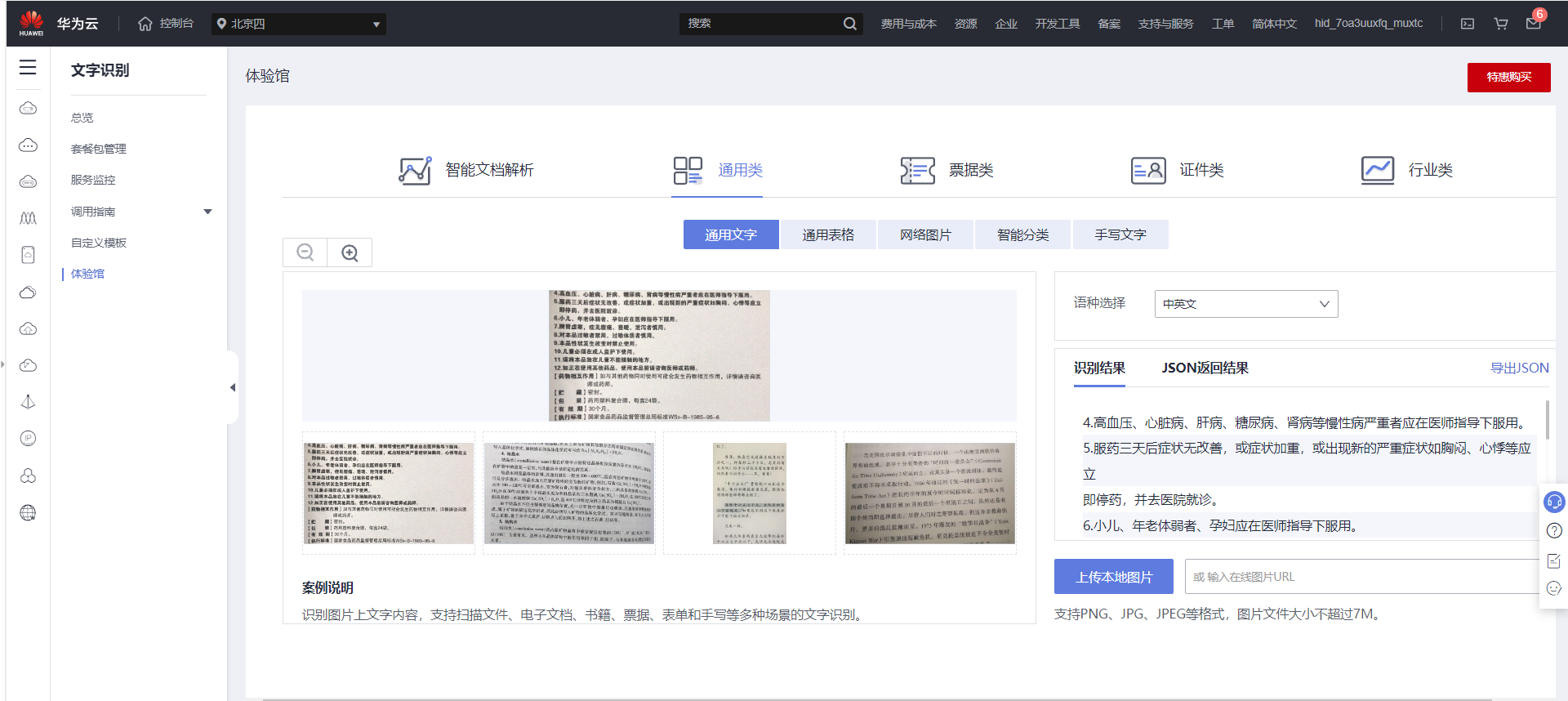Open 开发工具 menu
This screenshot has width=1568, height=701.
coord(1058,24)
